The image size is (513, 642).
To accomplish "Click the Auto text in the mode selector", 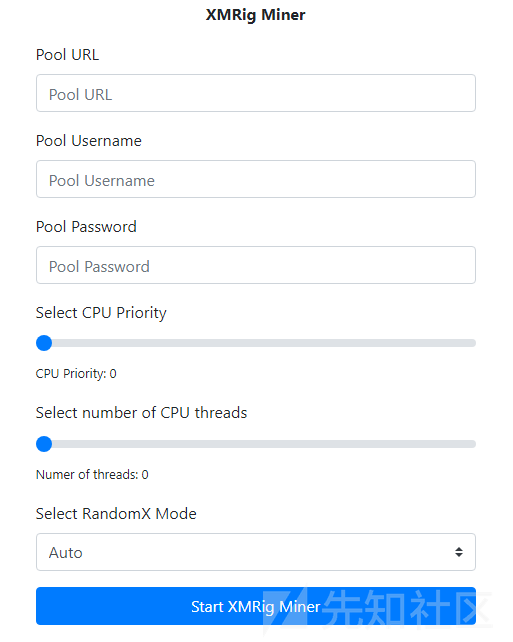I will click(66, 553).
